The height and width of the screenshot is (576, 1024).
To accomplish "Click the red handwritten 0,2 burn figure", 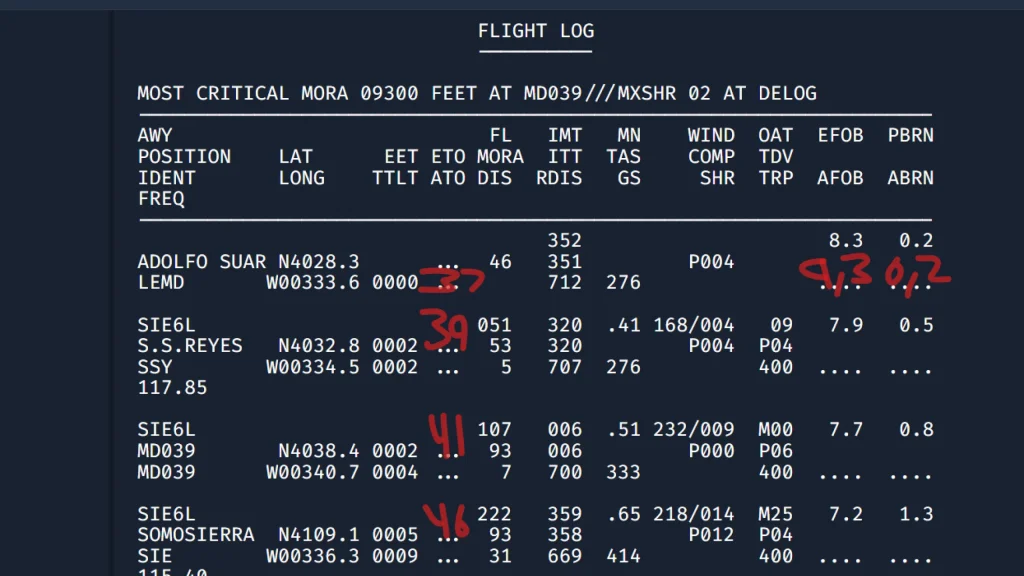I will 916,279.
